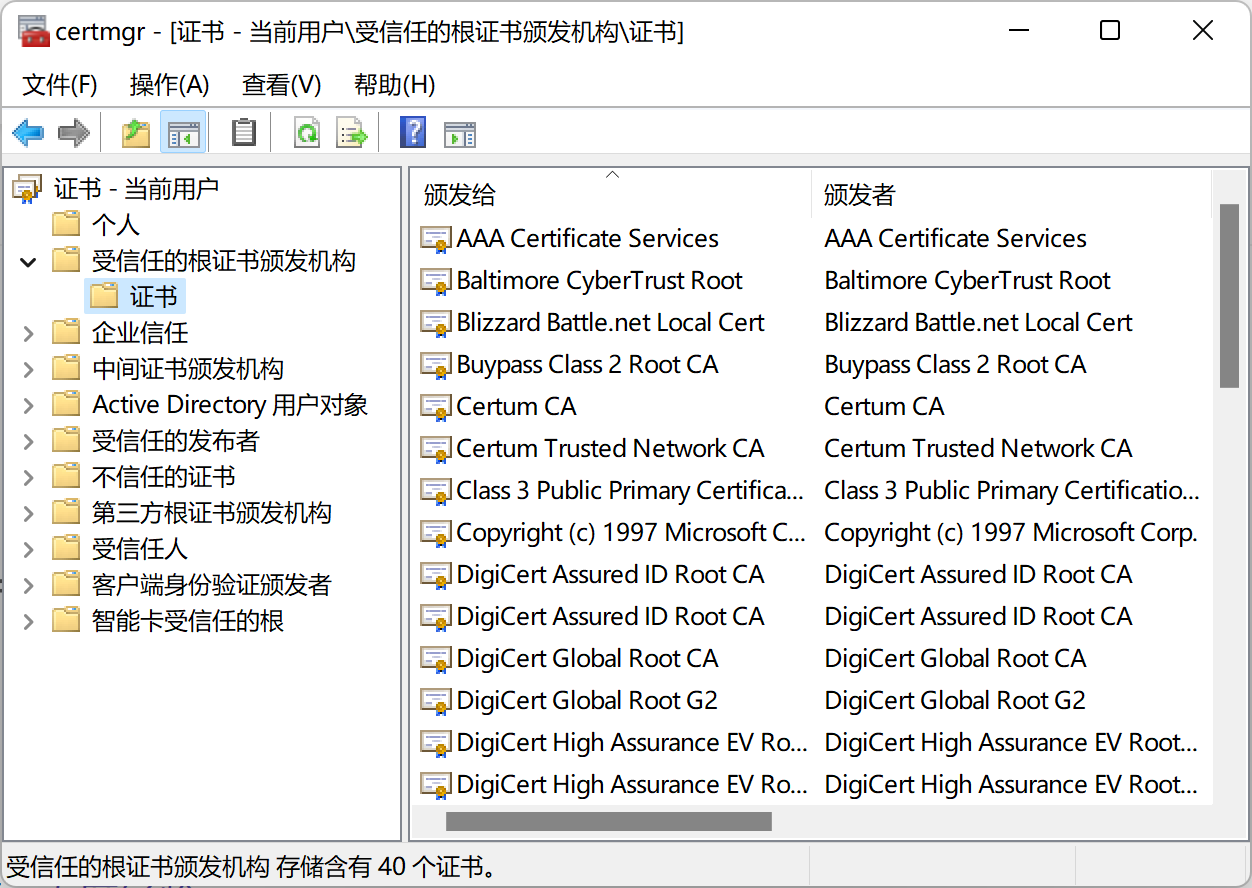
Task: Collapse the 受信任的根证书颁发机构 tree node
Action: coord(28,262)
